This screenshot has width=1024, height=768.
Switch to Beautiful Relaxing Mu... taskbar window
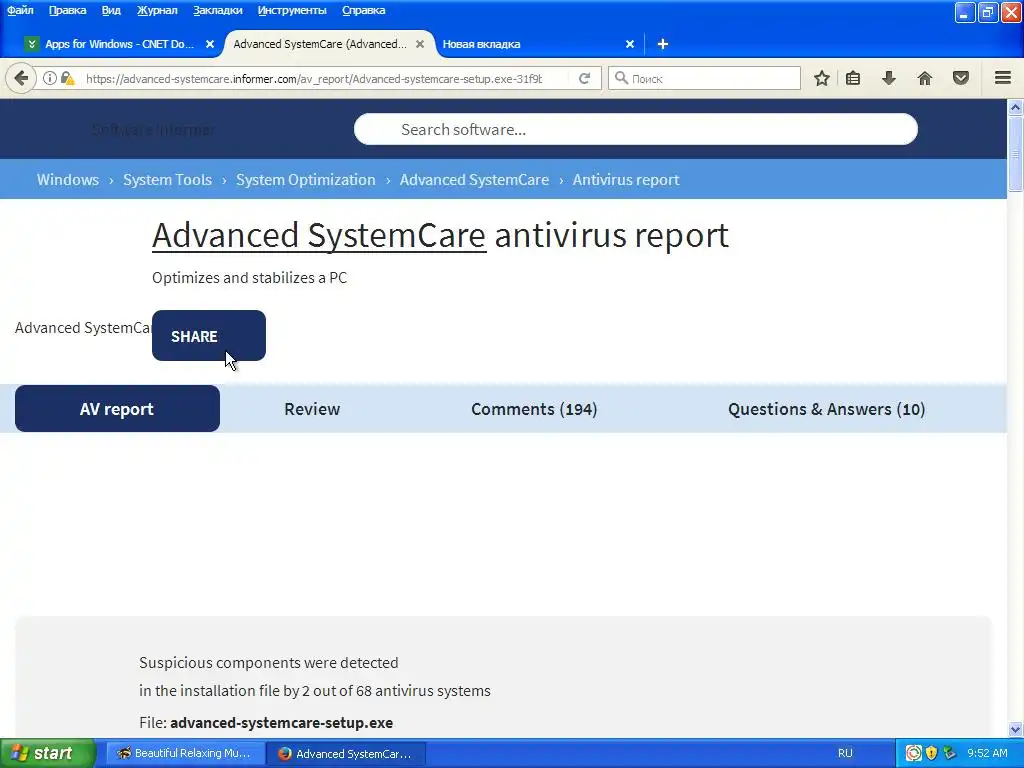184,753
